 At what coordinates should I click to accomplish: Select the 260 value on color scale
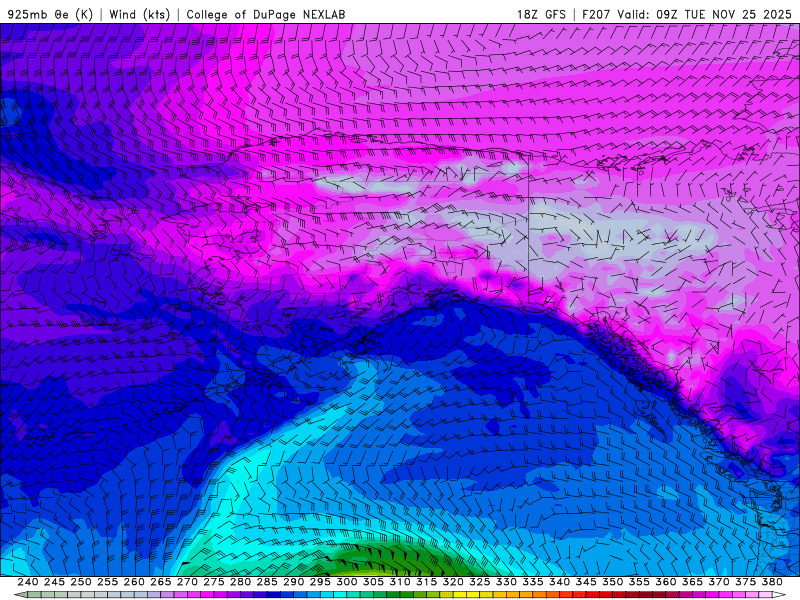point(134,582)
